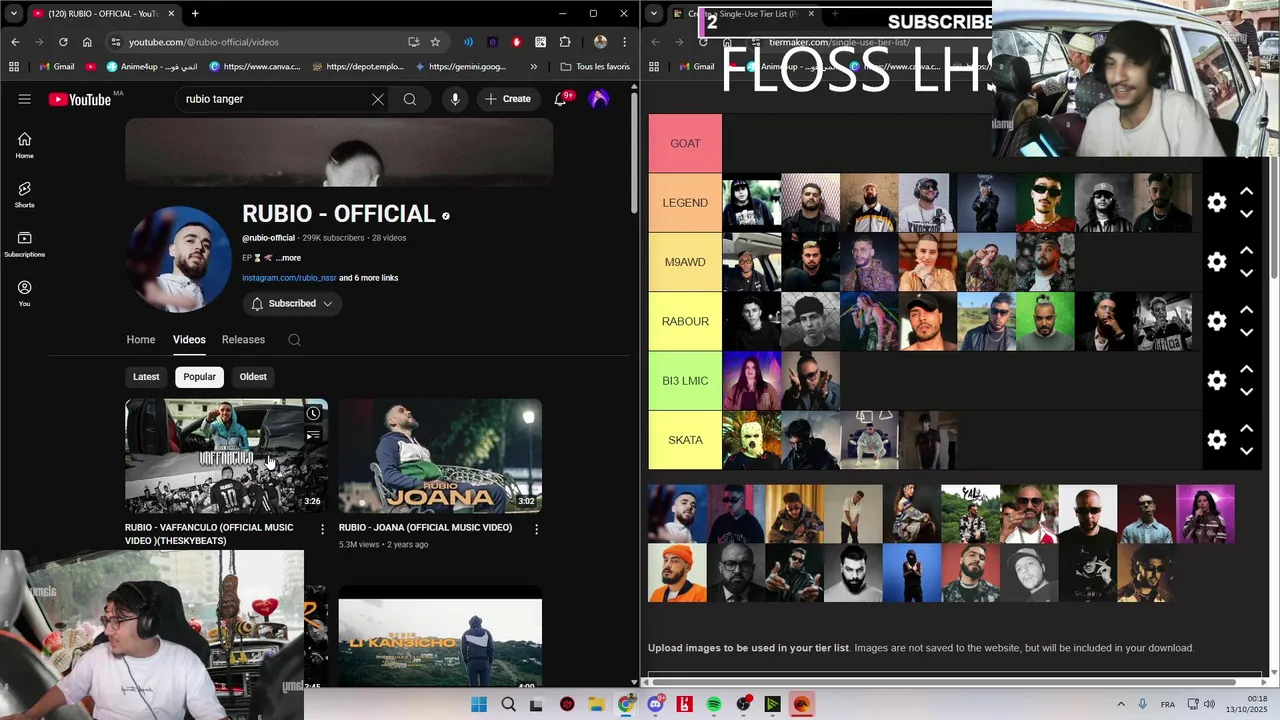
Task: Click the @rubio-official handle
Action: click(268, 238)
